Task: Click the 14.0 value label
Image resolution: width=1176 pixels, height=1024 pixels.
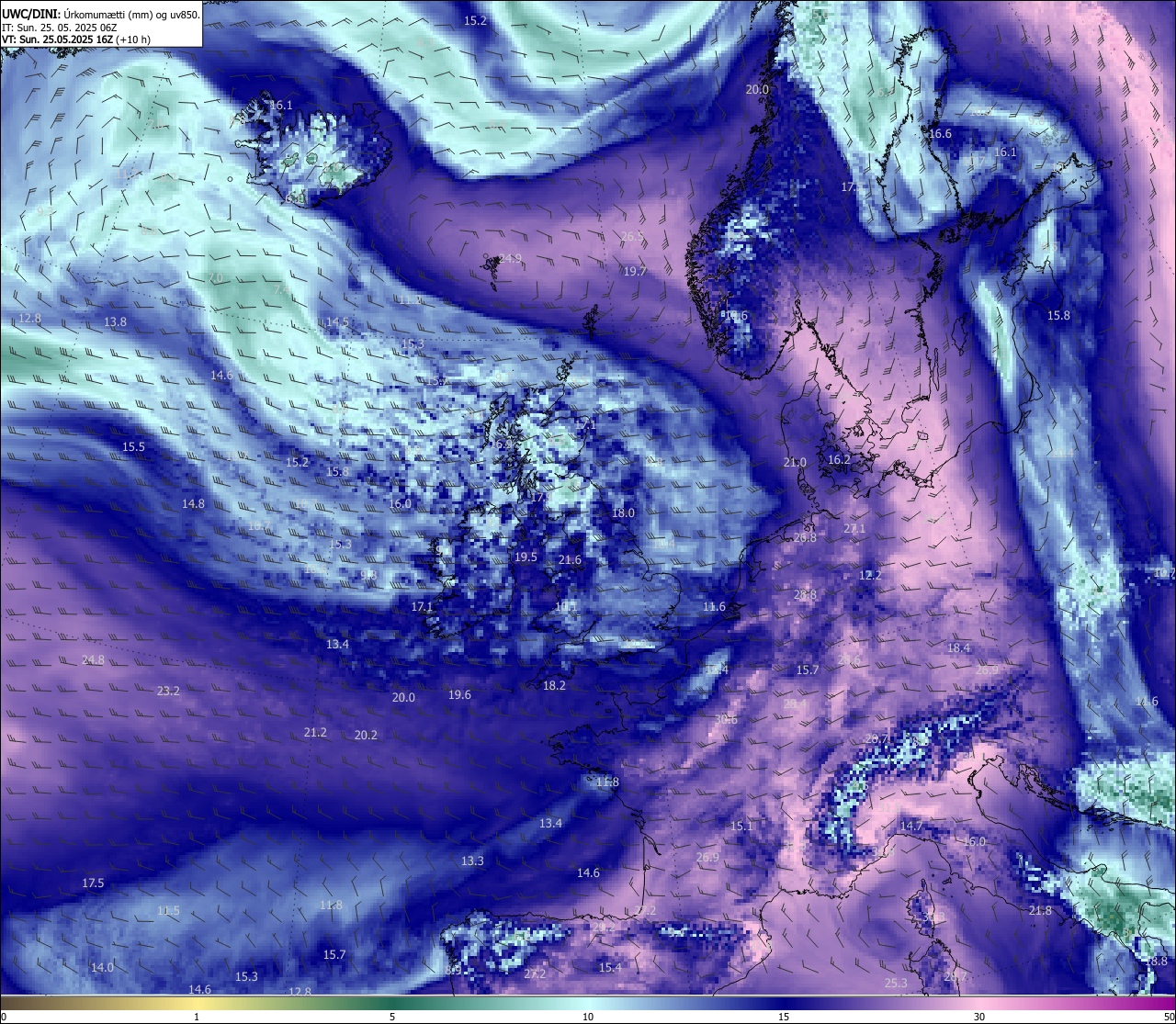Action: pos(102,967)
